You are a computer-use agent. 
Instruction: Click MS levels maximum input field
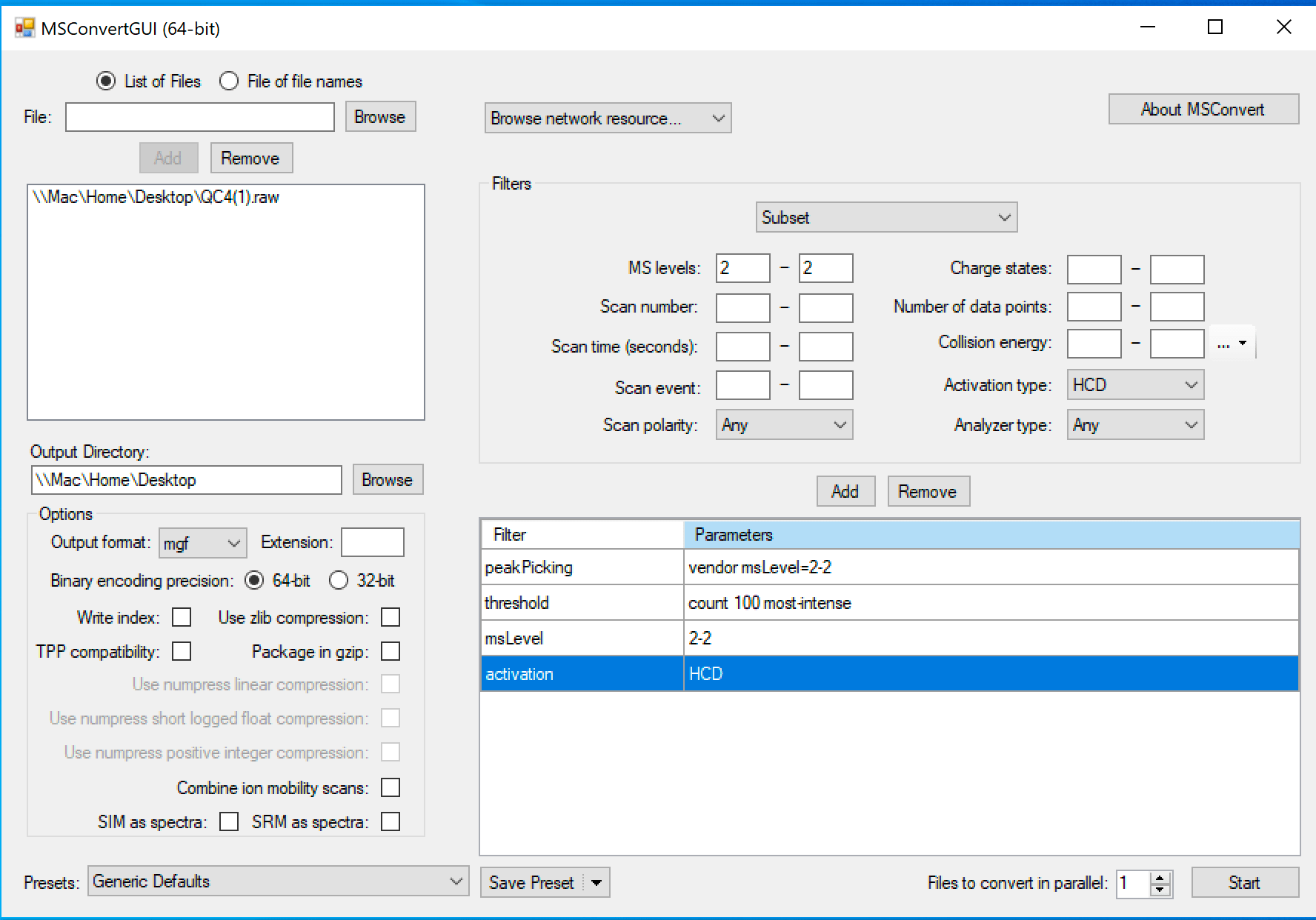pyautogui.click(x=826, y=268)
